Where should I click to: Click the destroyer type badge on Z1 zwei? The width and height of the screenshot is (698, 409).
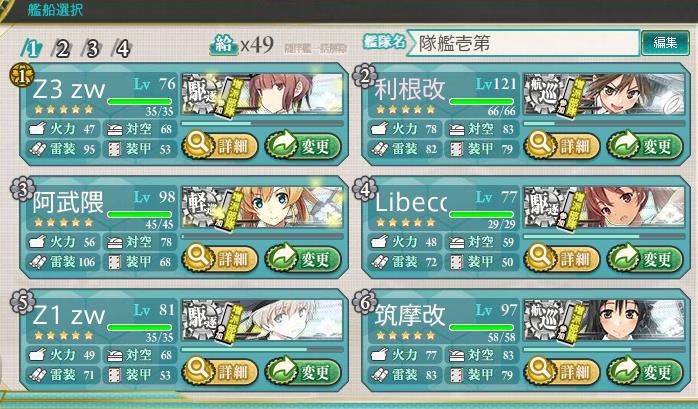(x=201, y=319)
